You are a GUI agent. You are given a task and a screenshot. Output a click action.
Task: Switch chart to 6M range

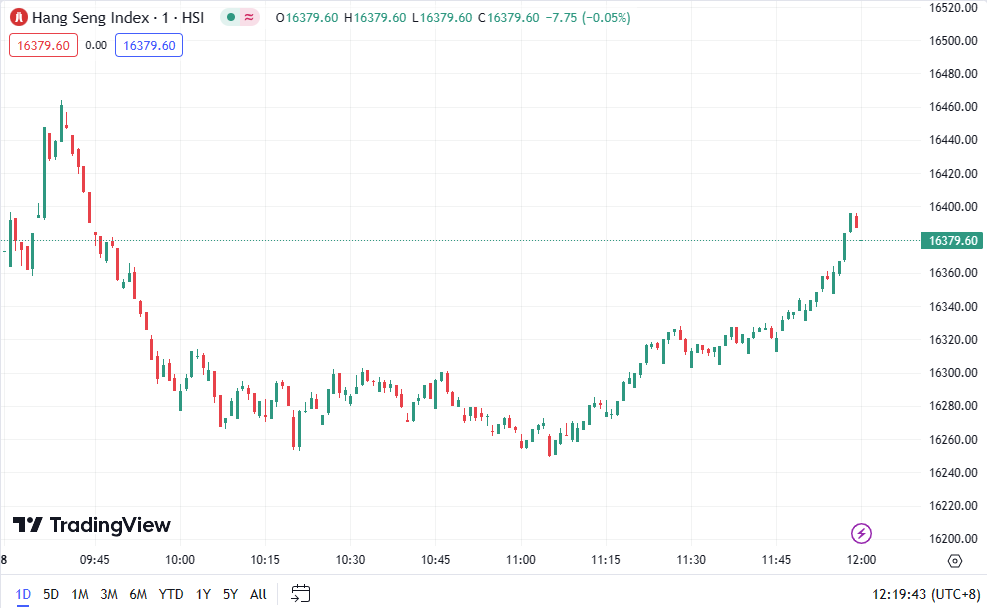[138, 594]
